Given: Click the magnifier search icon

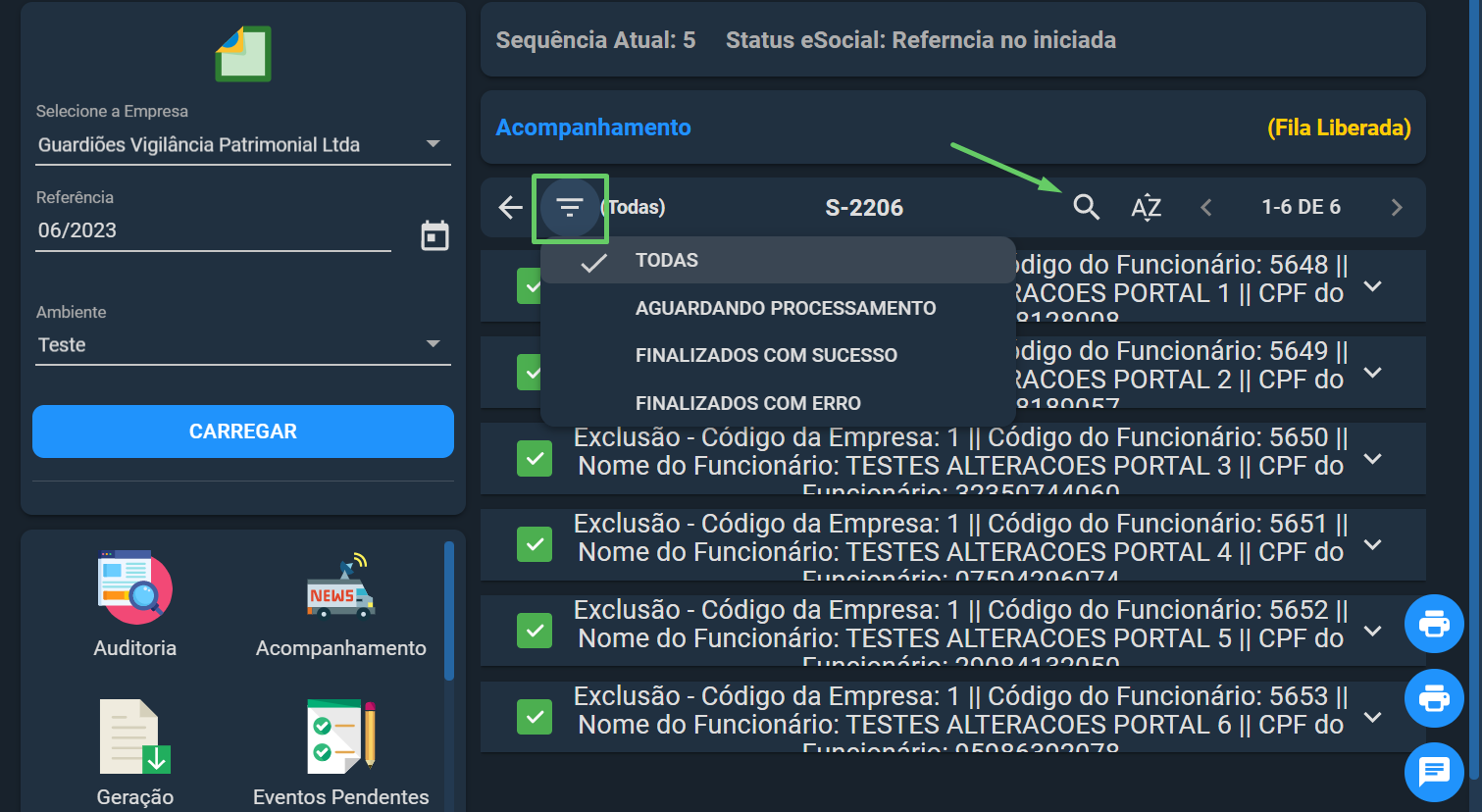Looking at the screenshot, I should tap(1086, 207).
